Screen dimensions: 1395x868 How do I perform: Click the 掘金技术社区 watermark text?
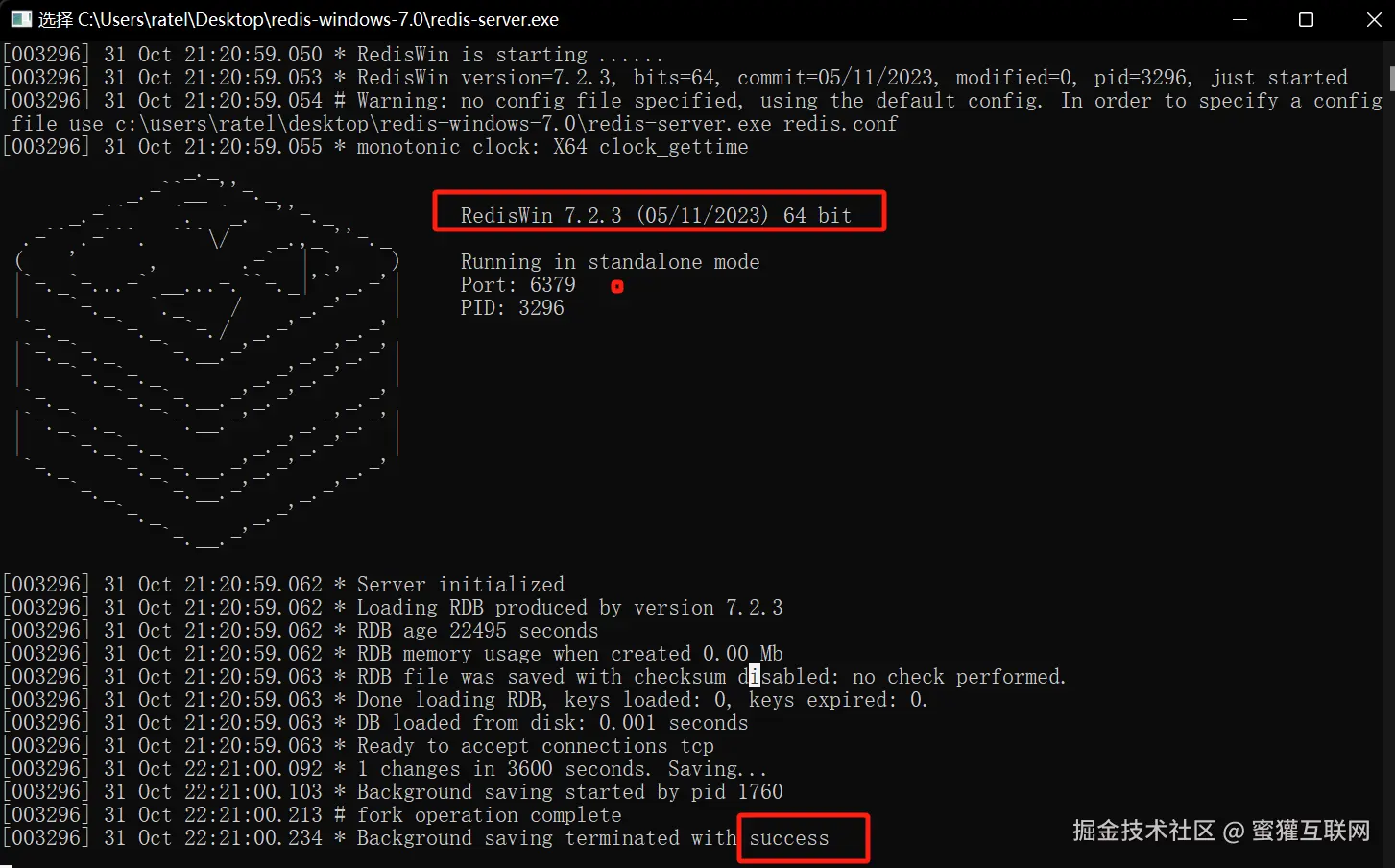(x=1143, y=831)
